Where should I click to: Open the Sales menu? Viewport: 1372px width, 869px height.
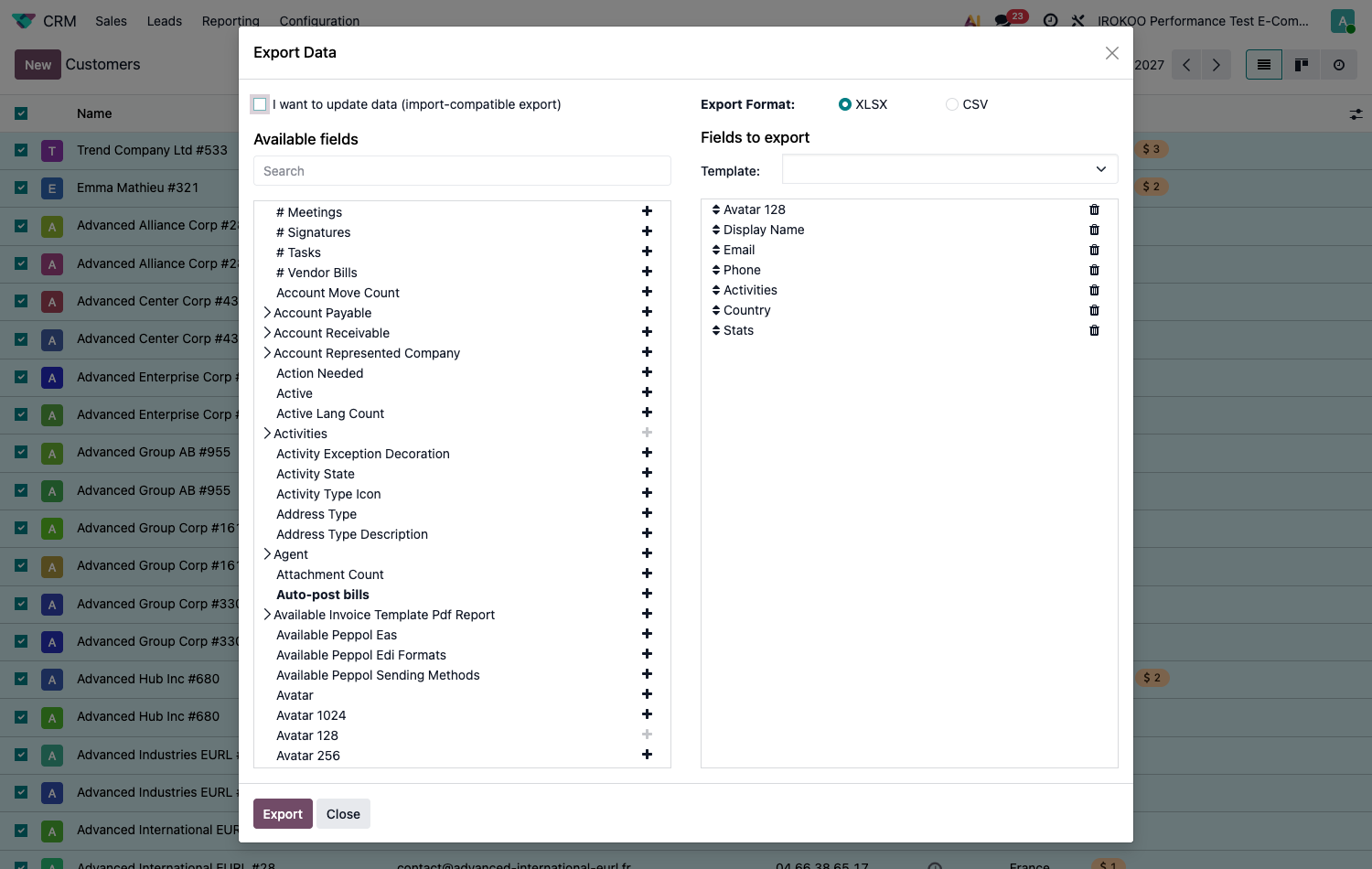click(x=111, y=21)
